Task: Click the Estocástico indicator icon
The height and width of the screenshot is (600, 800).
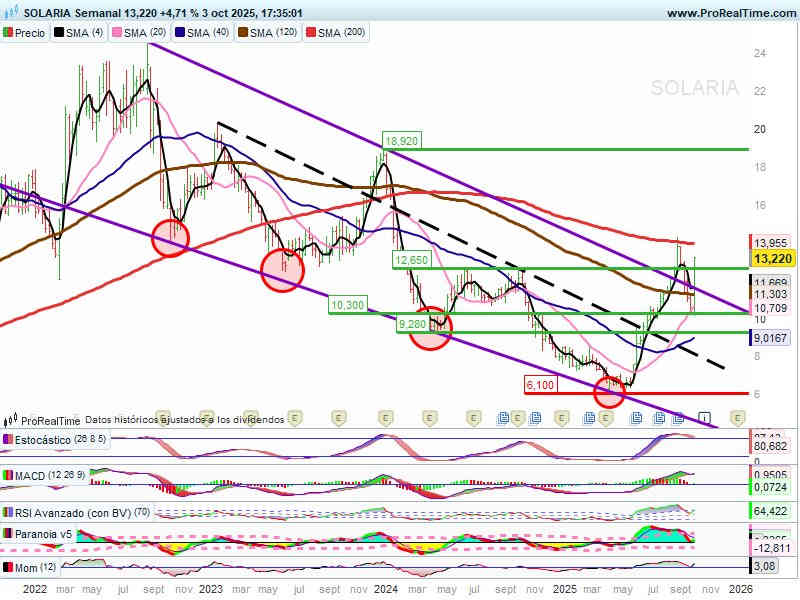Action: (9, 439)
